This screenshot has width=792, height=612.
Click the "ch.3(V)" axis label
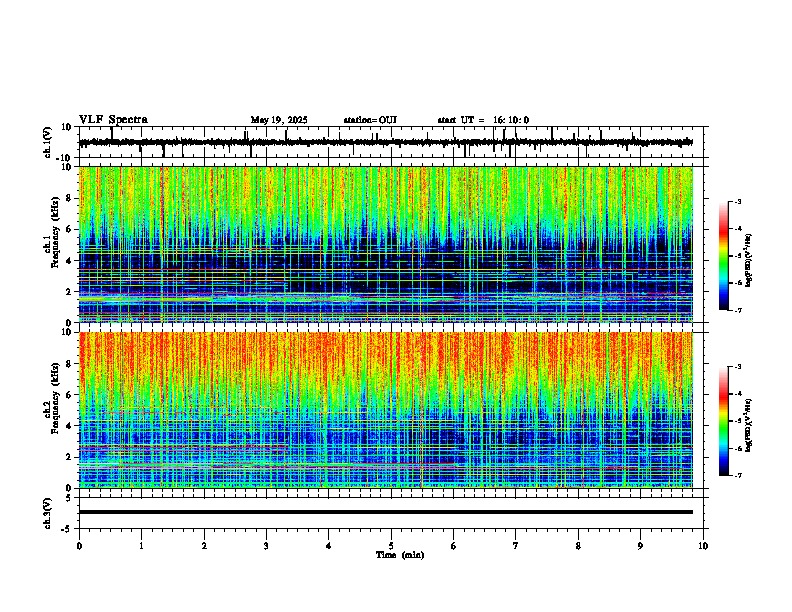coord(48,514)
